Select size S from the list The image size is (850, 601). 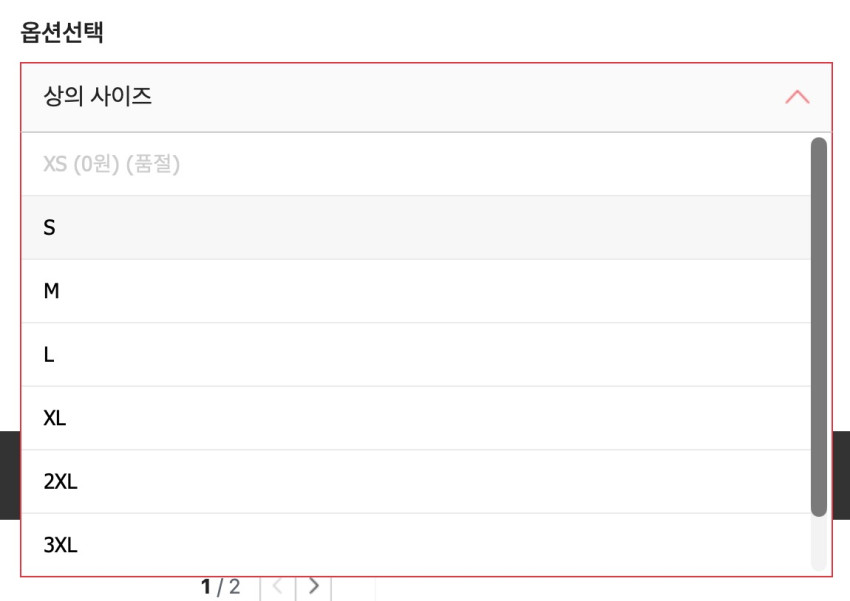tap(415, 228)
